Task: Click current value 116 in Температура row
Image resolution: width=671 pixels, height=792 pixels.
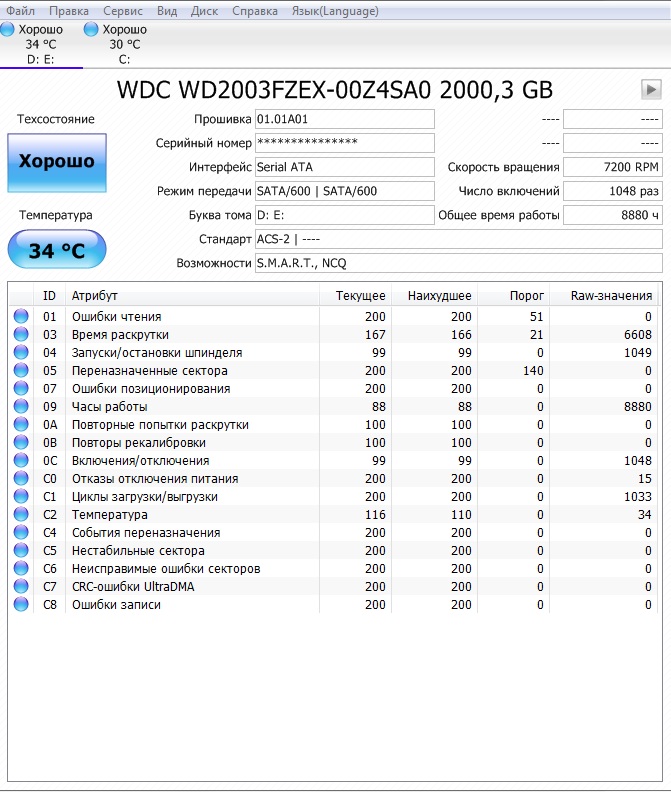Action: coord(375,515)
